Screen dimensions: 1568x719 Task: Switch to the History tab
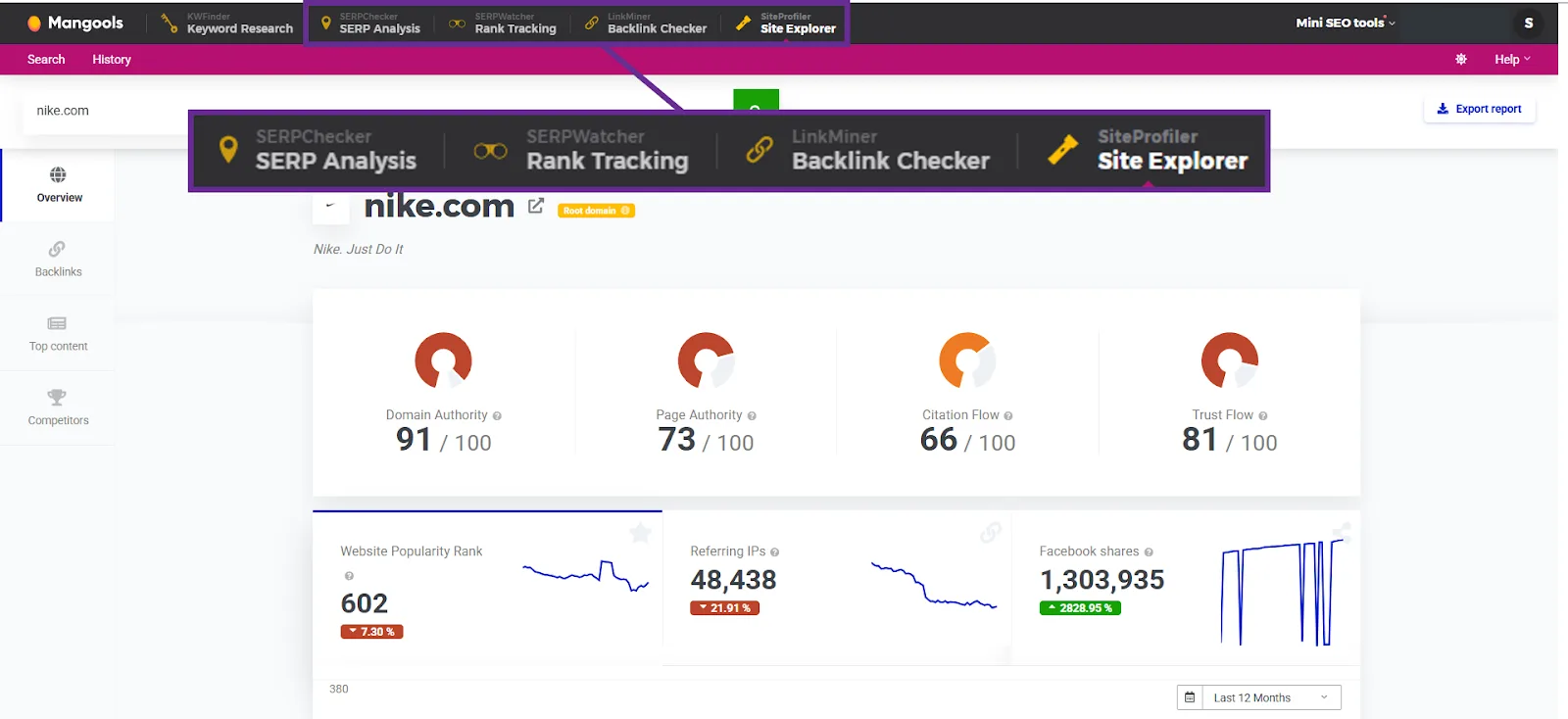point(112,60)
